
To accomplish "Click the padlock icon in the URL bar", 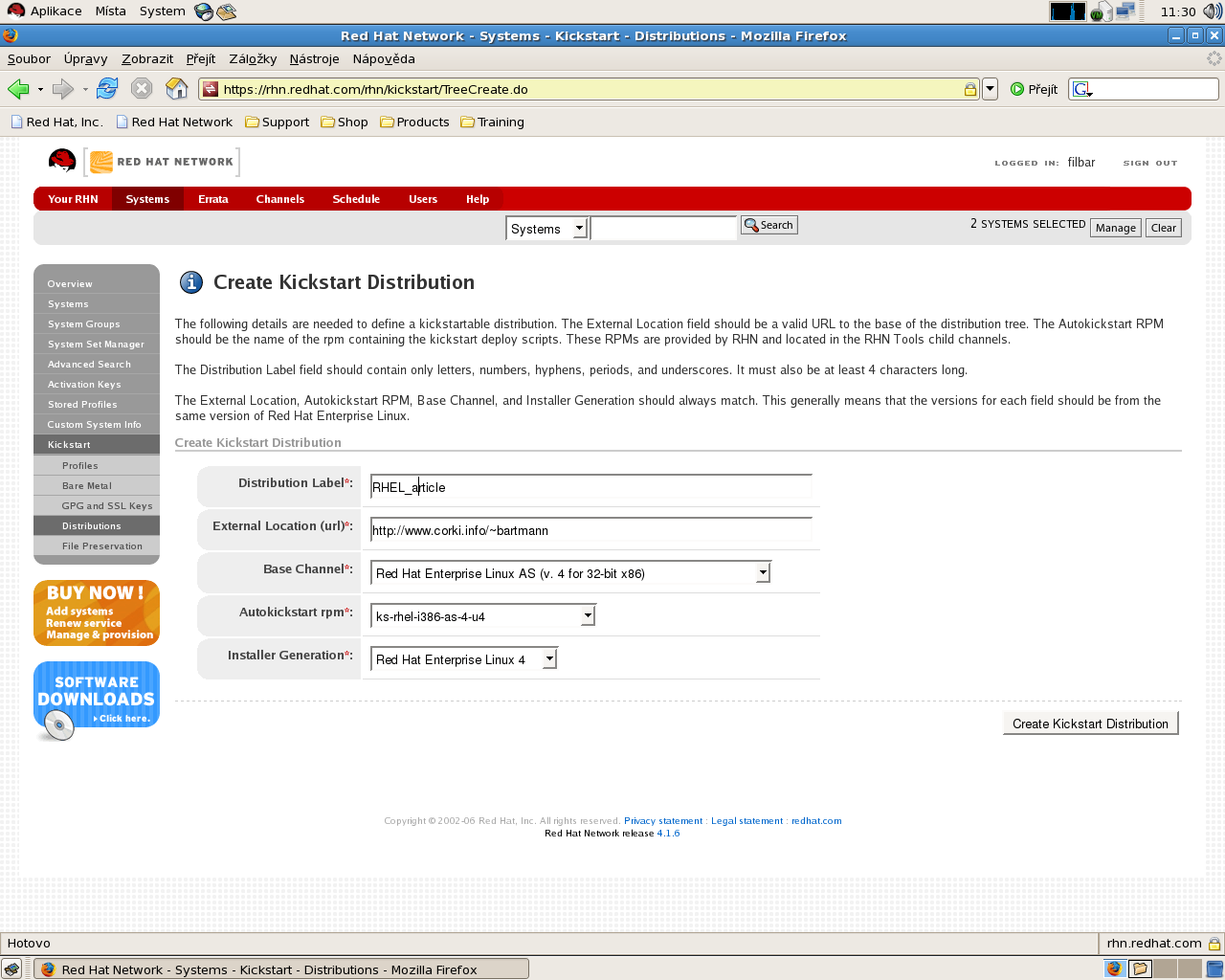I will (969, 89).
